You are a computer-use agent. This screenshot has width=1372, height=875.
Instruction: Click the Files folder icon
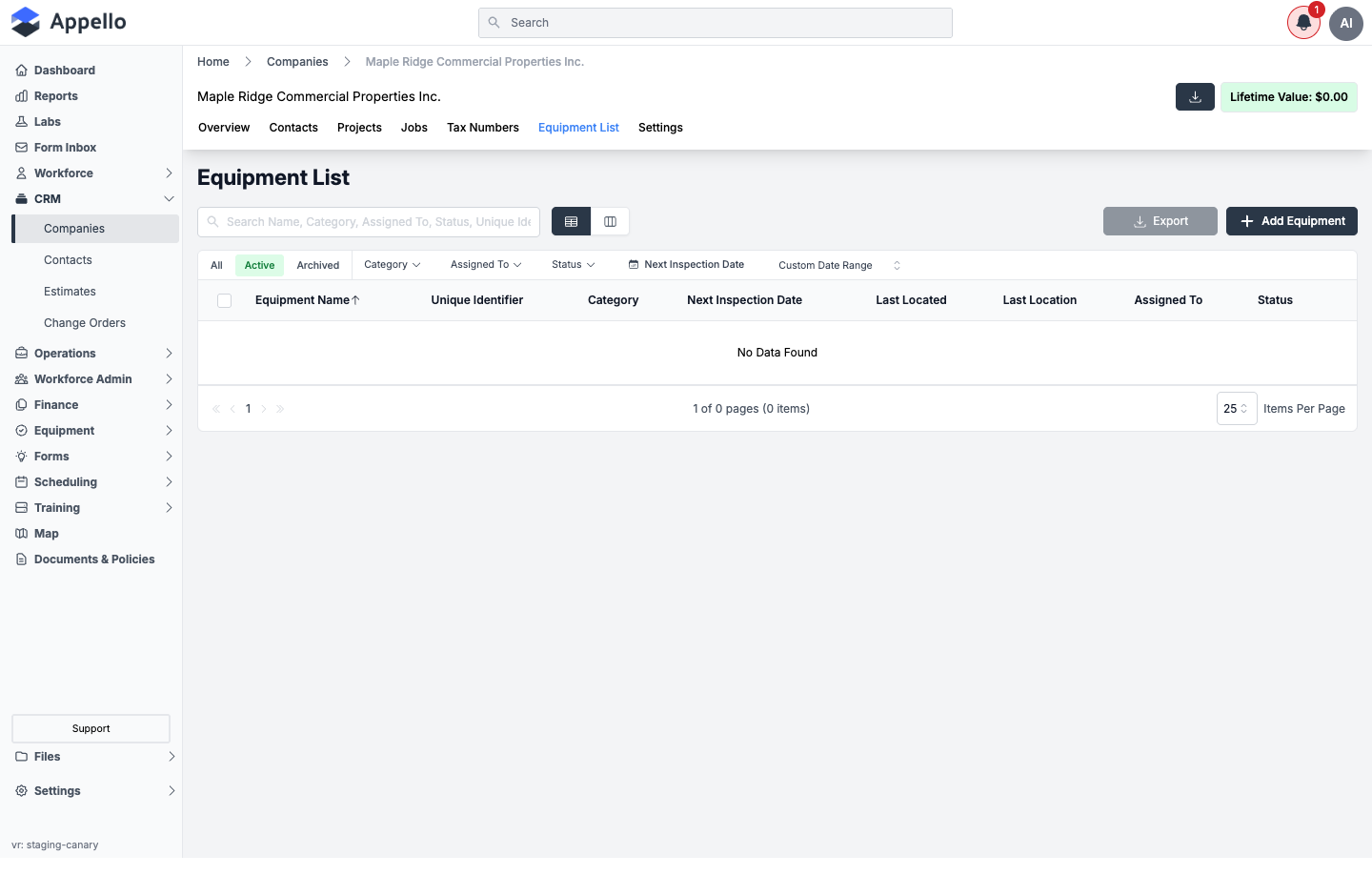pyautogui.click(x=21, y=757)
